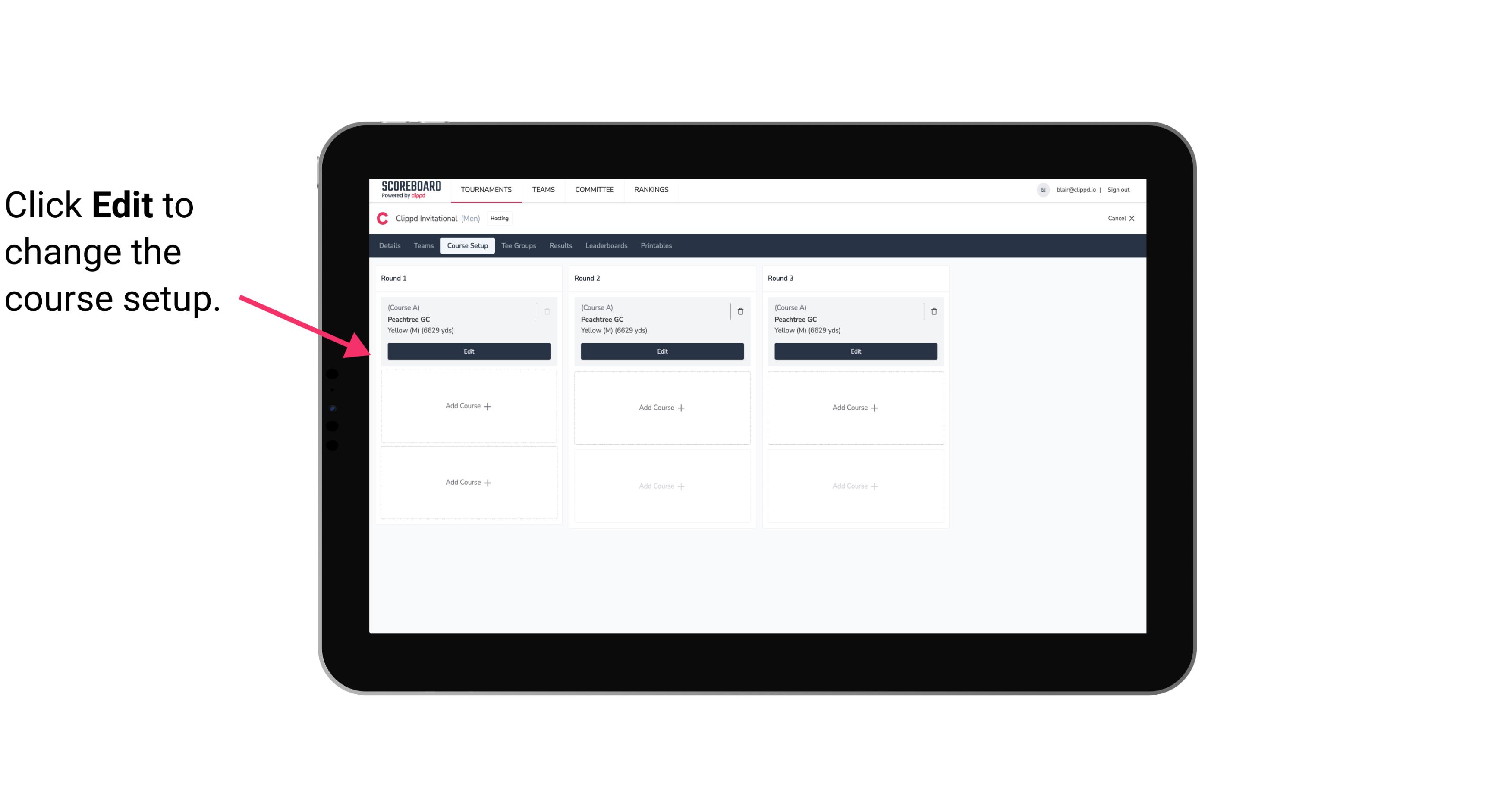Click the Course Setup tab
The image size is (1510, 812).
coord(466,245)
